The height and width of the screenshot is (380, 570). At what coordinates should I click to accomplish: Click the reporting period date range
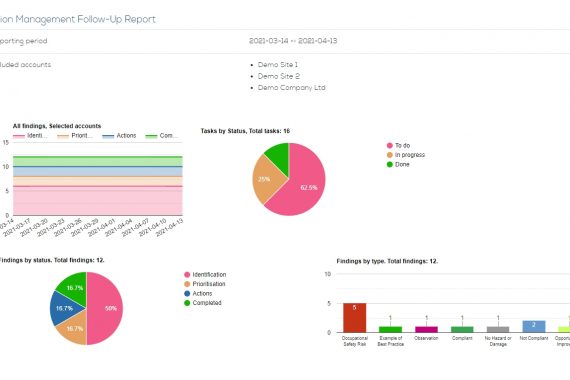tap(293, 41)
